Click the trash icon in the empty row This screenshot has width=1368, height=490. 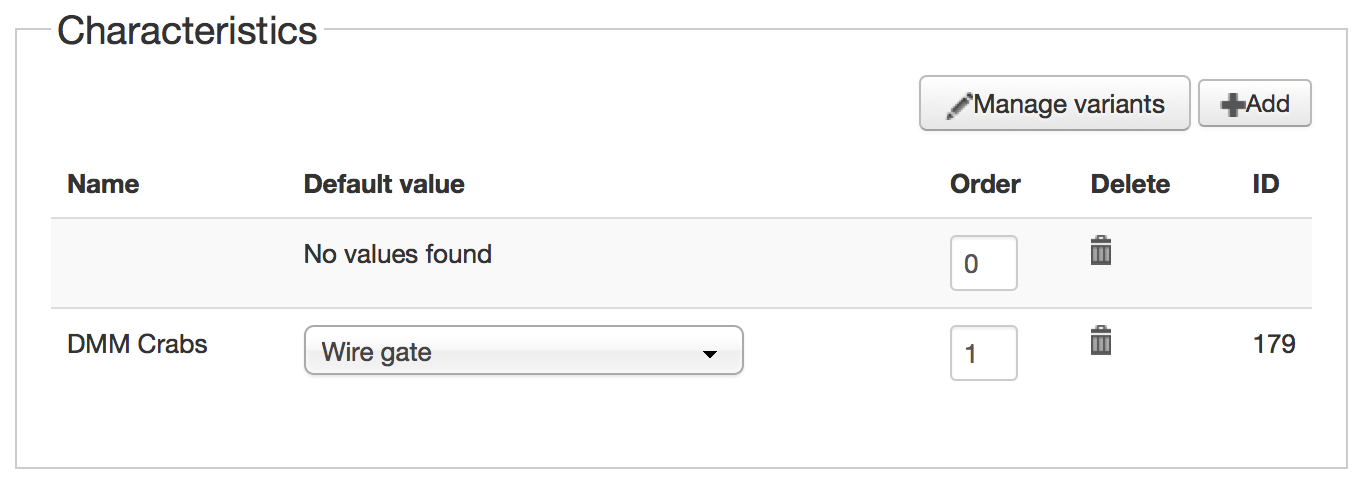pyautogui.click(x=1100, y=251)
